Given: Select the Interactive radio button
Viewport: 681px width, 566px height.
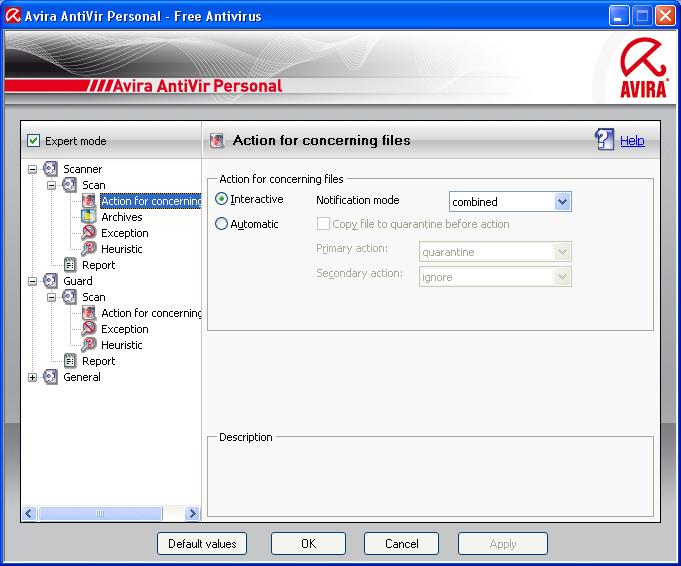Looking at the screenshot, I should 222,200.
